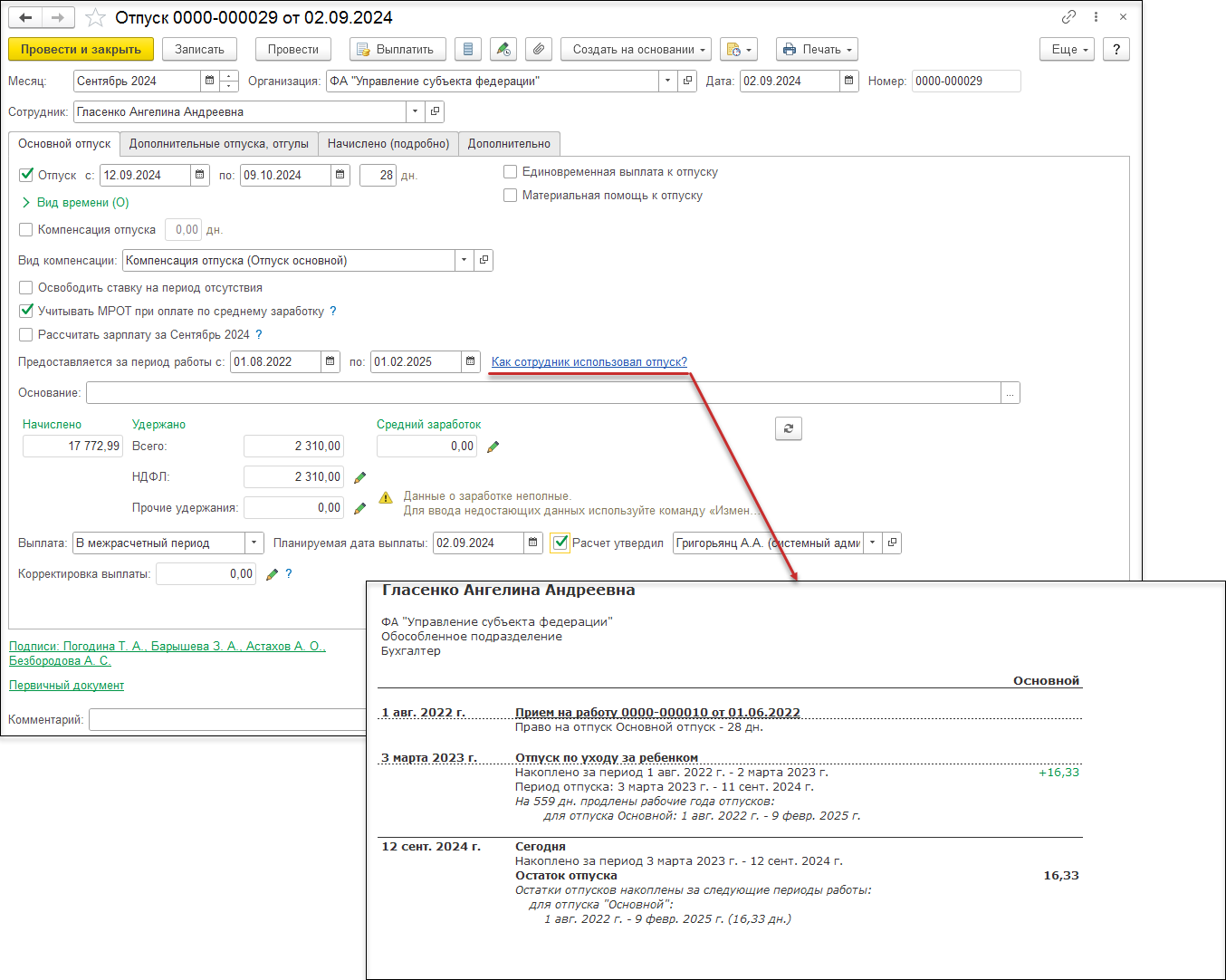Viewport: 1226px width, 980px height.
Task: Open attached files with paperclip icon
Action: point(538,49)
